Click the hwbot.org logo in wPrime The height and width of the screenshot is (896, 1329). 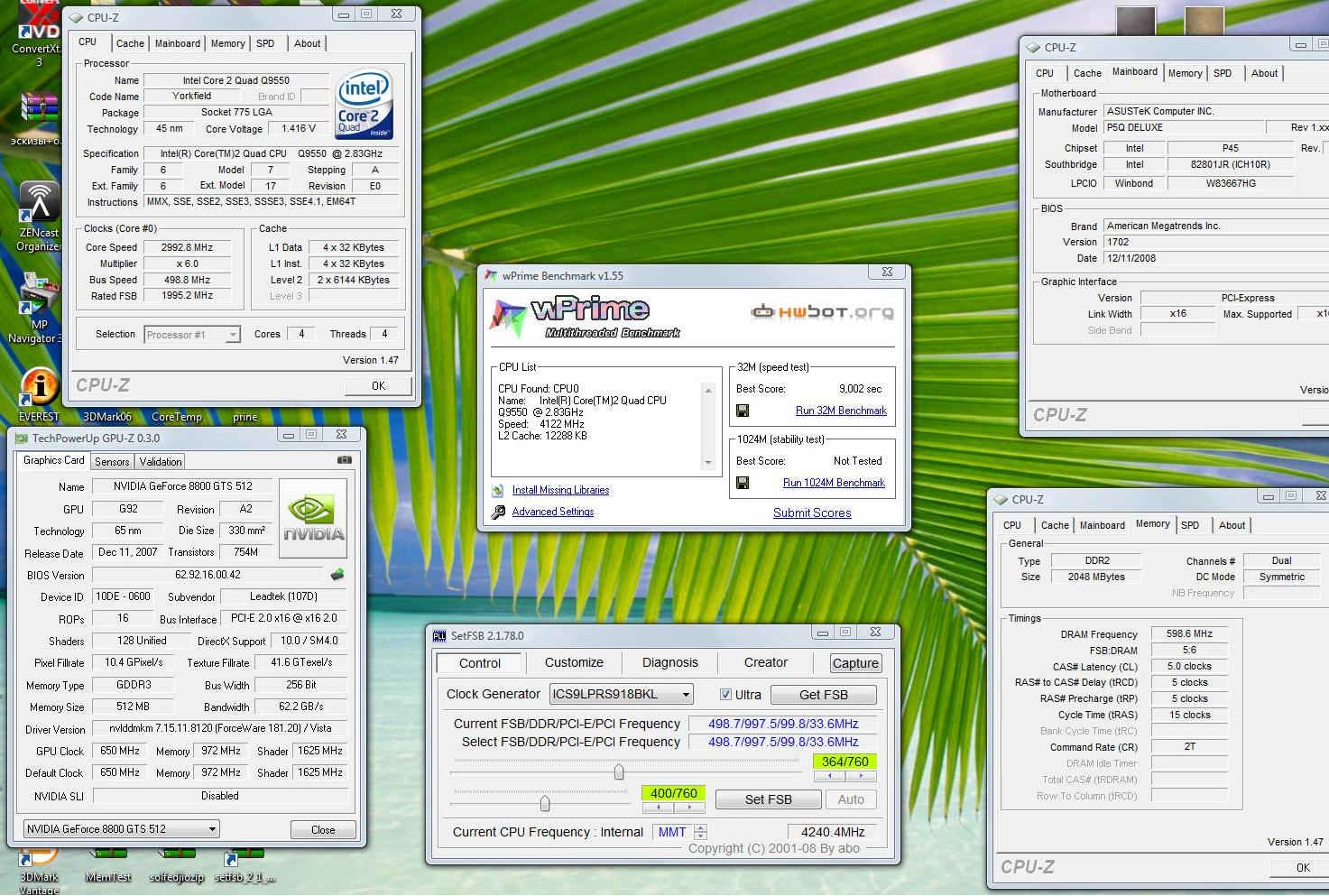click(821, 312)
